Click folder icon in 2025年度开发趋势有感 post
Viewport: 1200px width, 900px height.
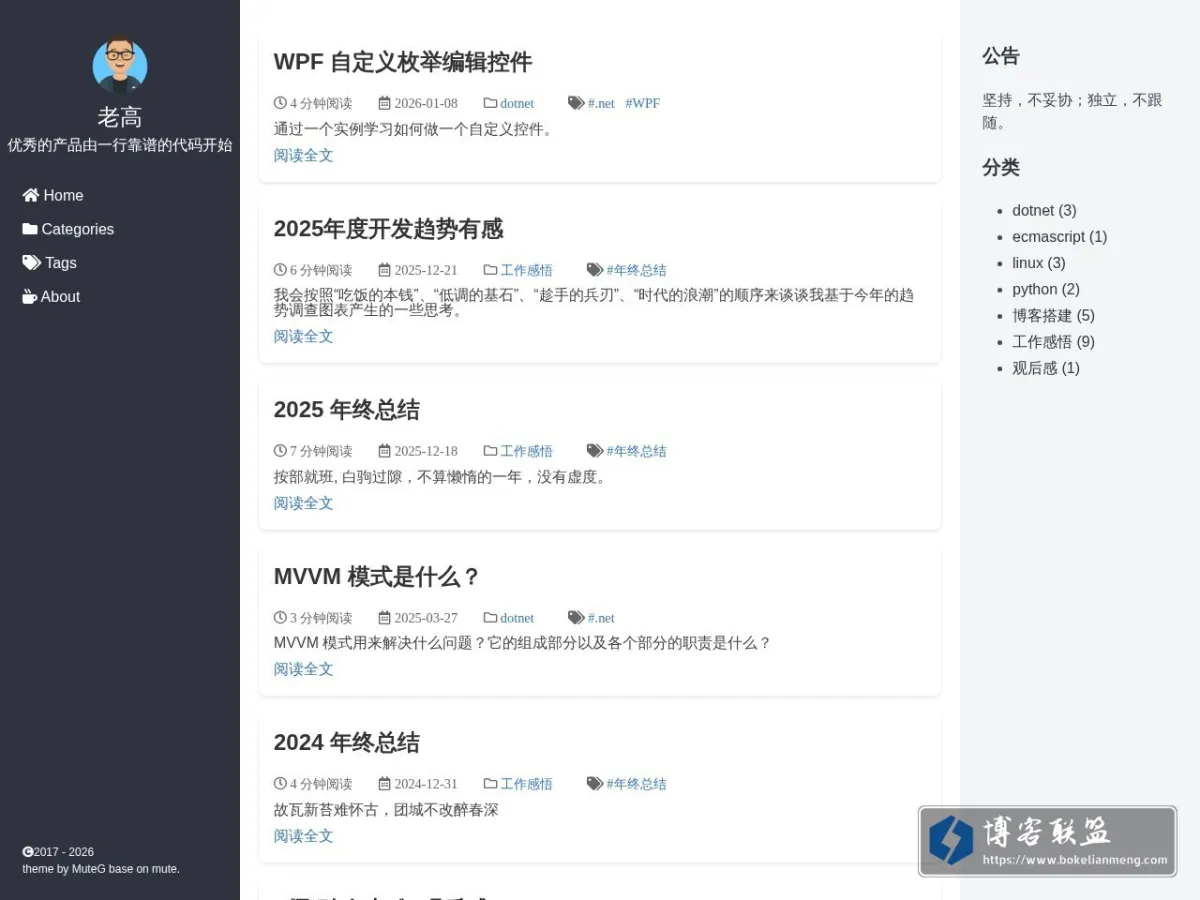click(x=490, y=270)
